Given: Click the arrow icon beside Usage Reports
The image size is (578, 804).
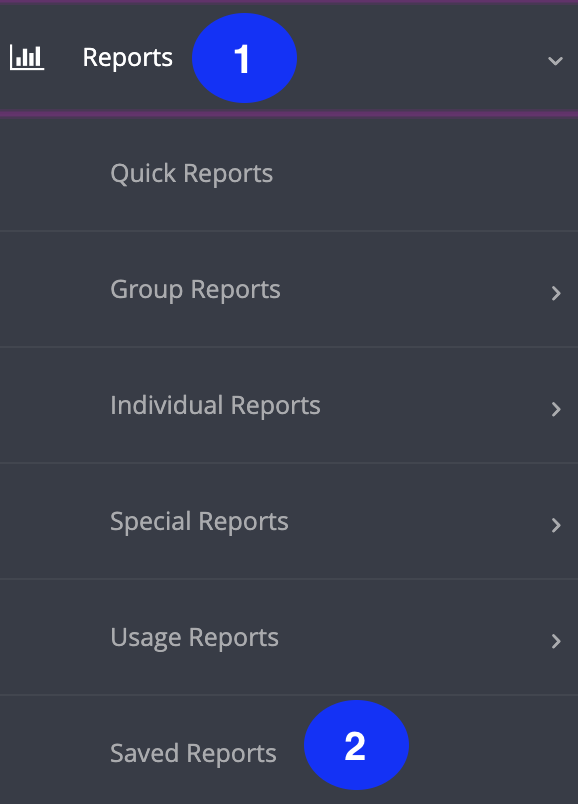Looking at the screenshot, I should click(556, 641).
